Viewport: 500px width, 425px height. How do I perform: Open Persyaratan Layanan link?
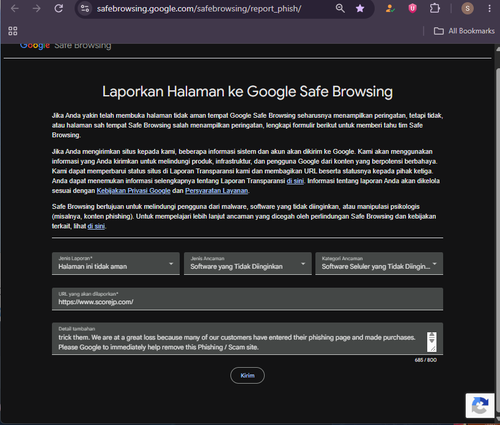[x=217, y=191]
